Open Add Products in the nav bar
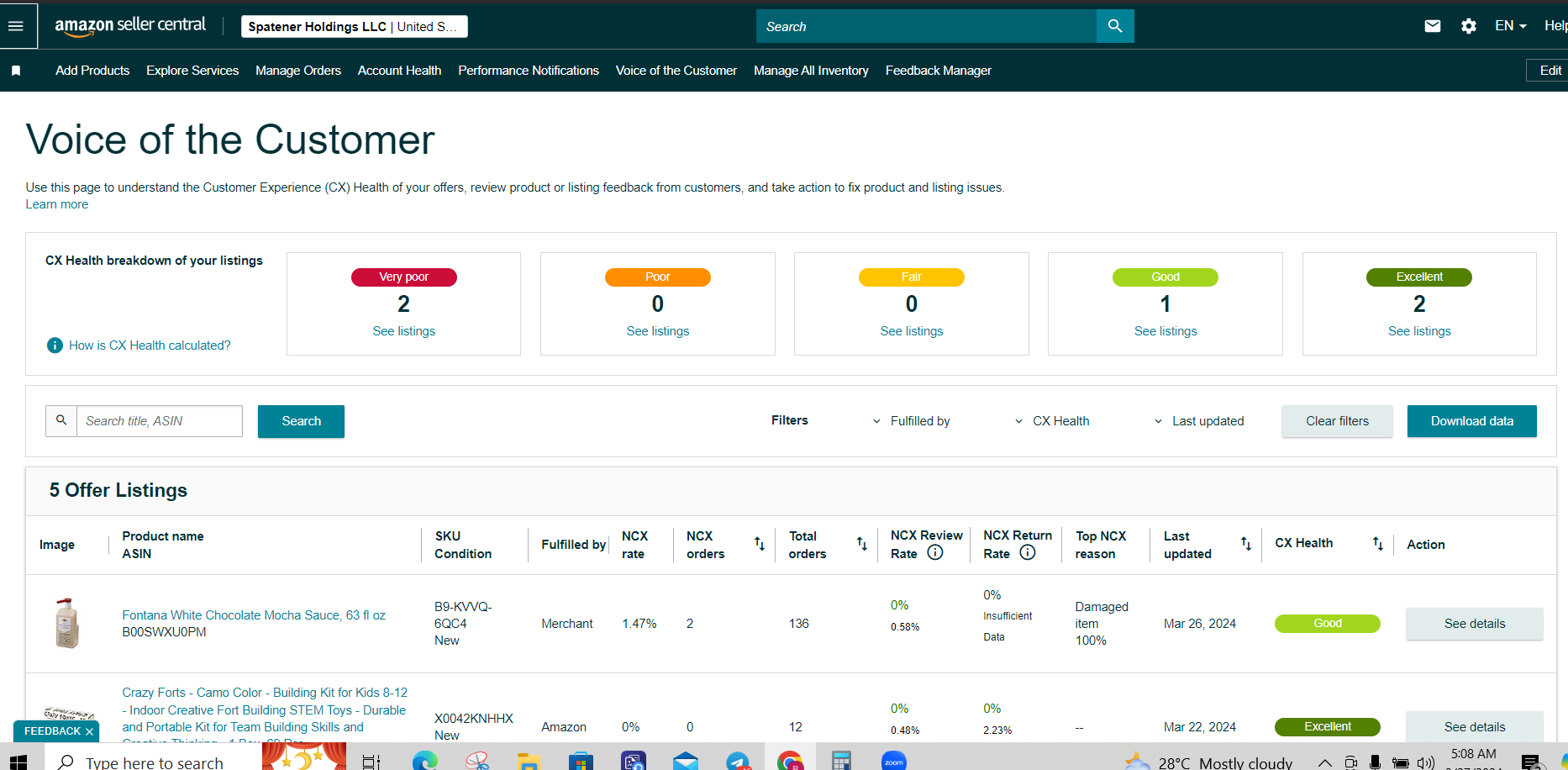 click(92, 71)
